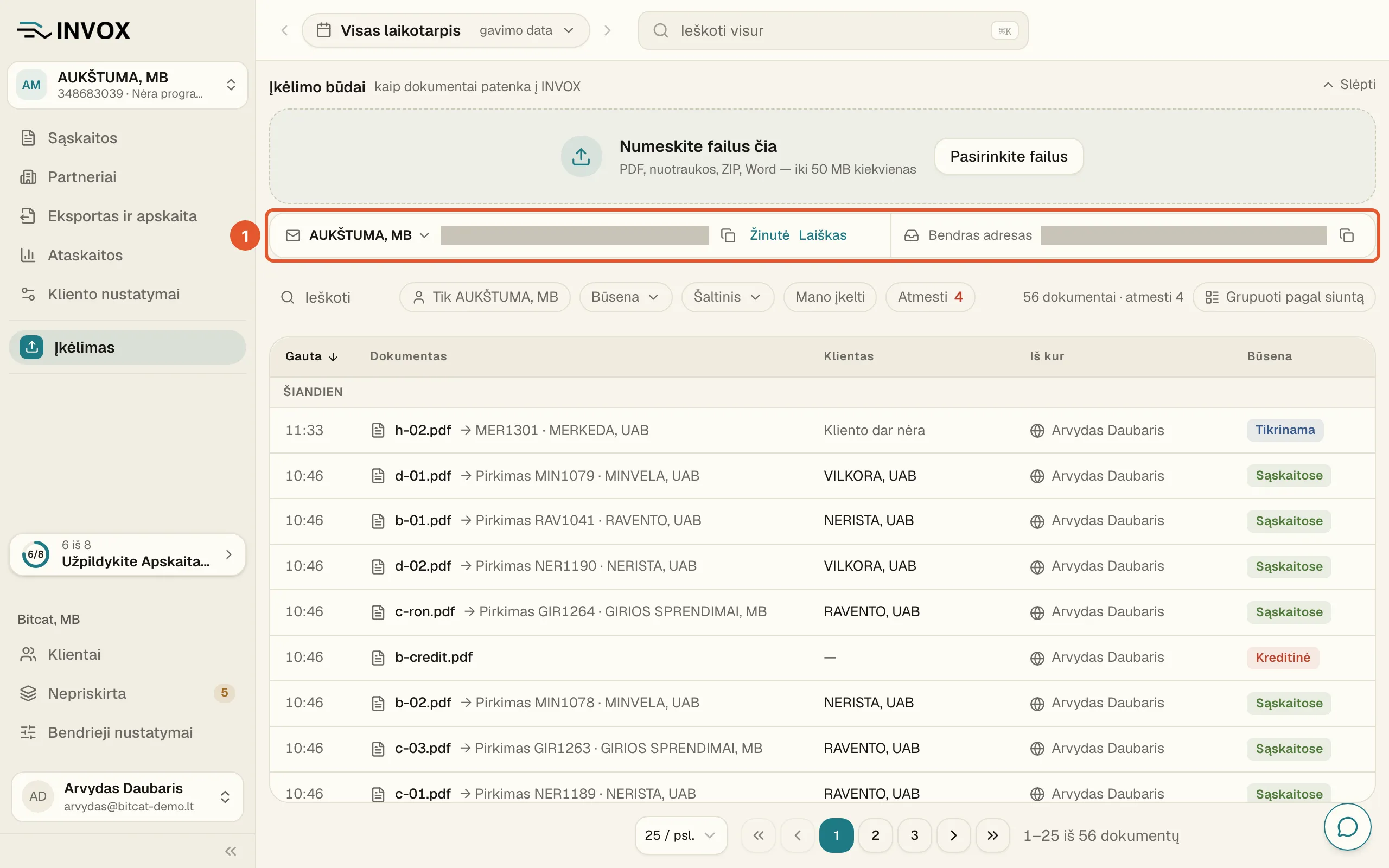This screenshot has width=1389, height=868.
Task: Open Sąskaitos in the sidebar
Action: pos(128,138)
